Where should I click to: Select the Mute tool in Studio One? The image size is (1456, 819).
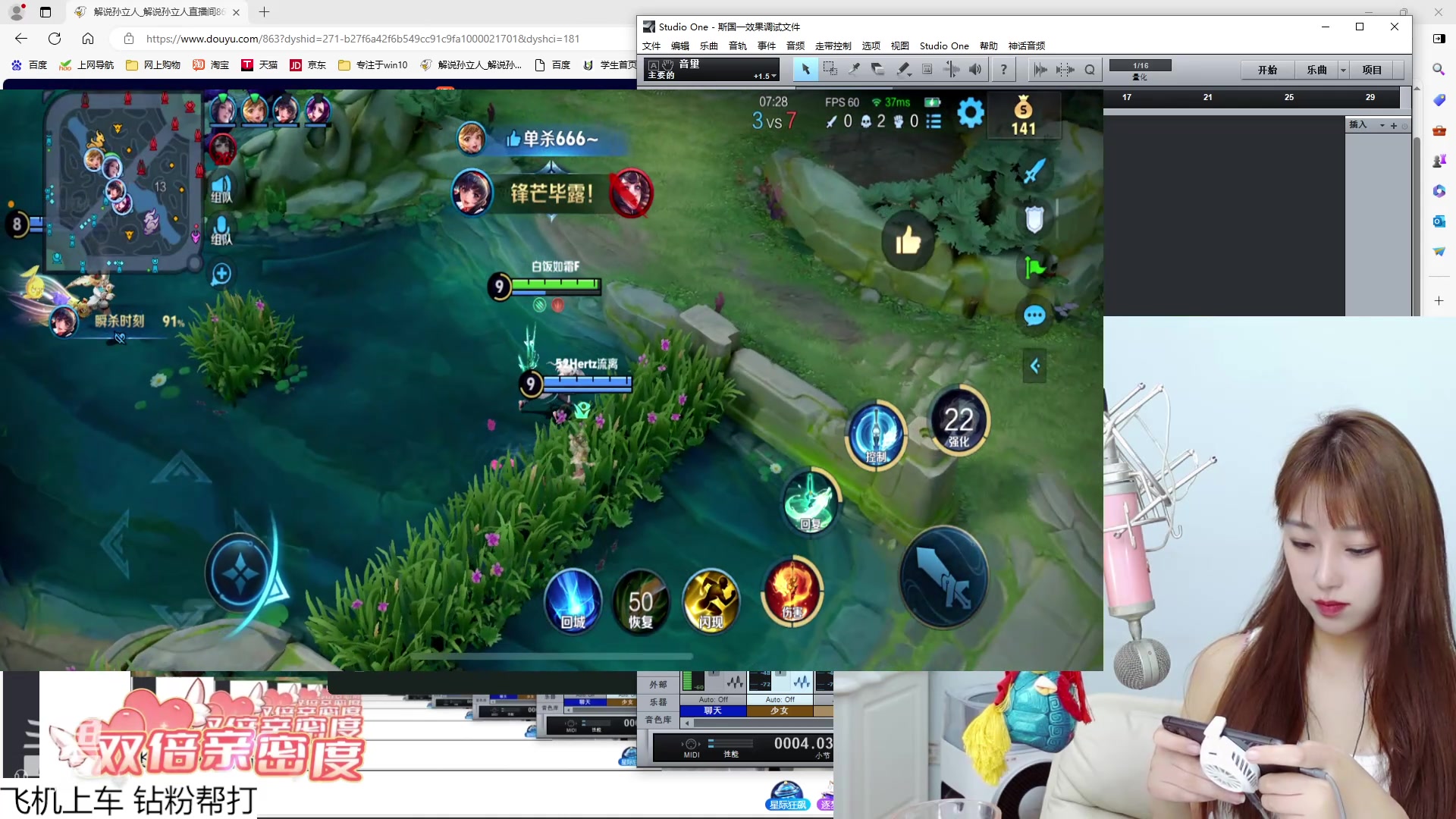point(927,70)
